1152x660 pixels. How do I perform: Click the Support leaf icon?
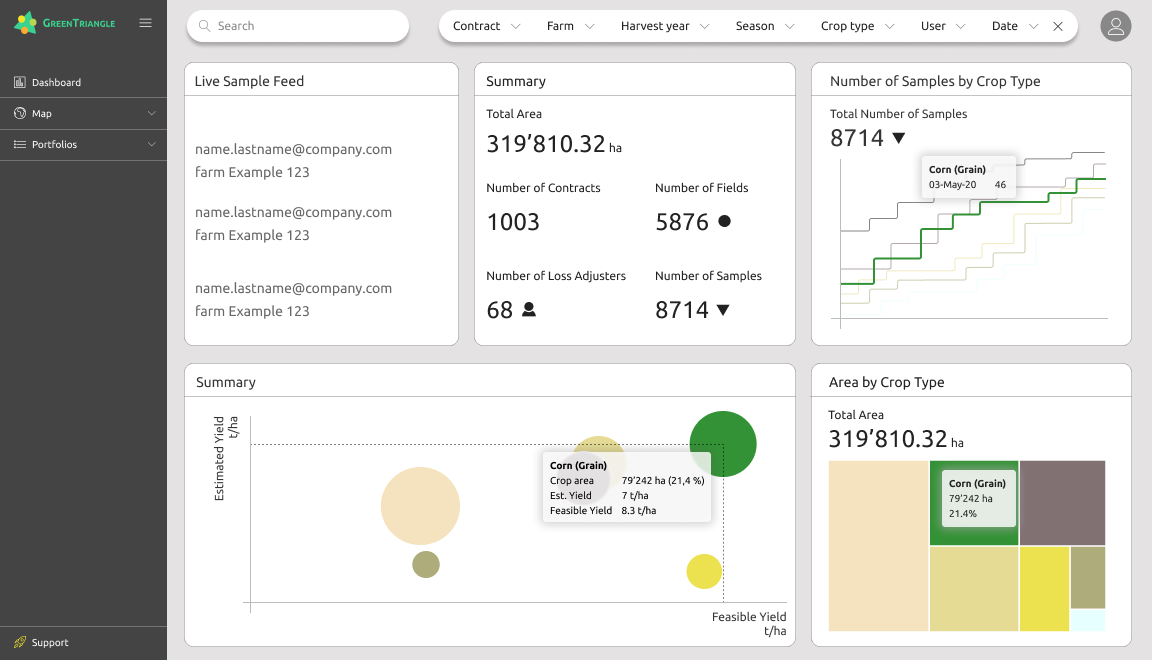pos(20,642)
